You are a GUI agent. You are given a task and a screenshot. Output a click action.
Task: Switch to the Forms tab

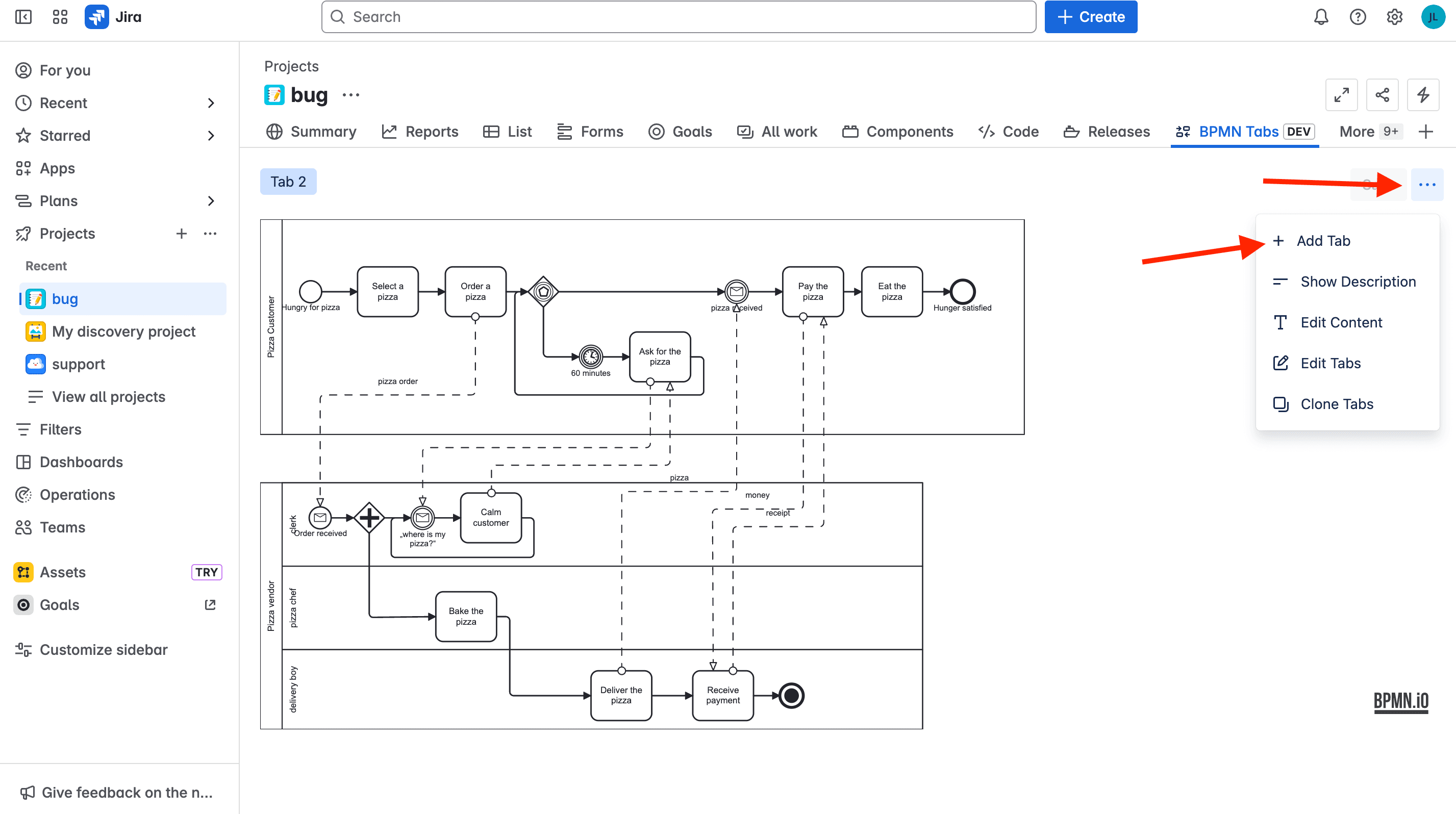pos(590,132)
